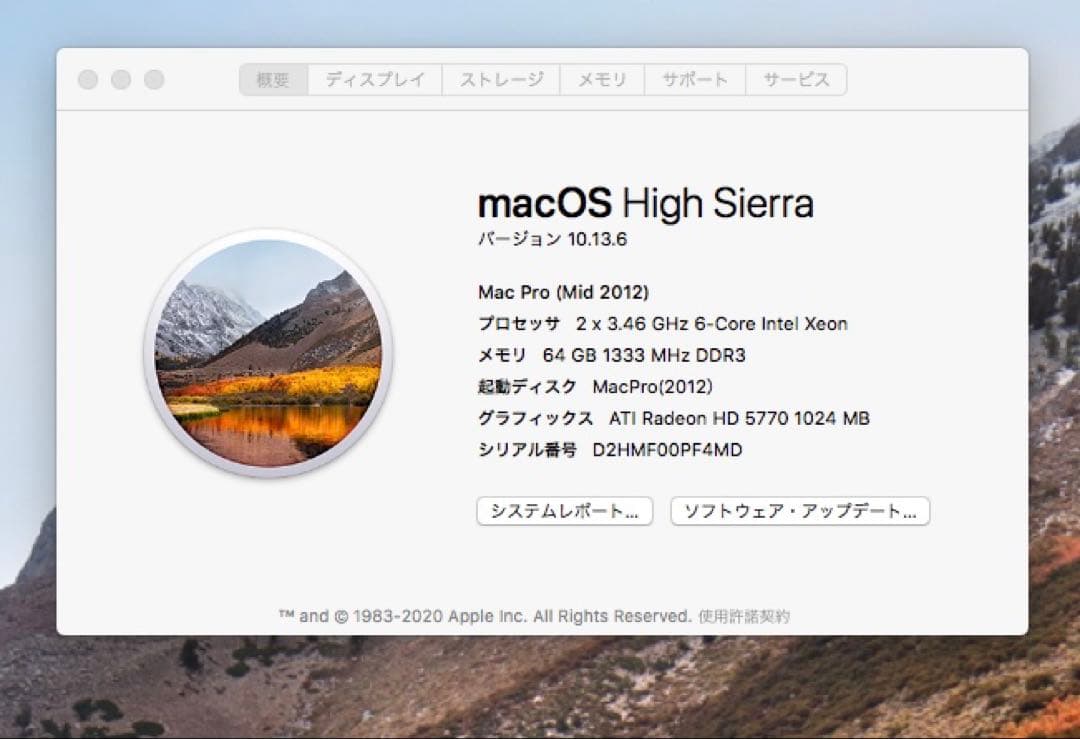Open the サポート tab
Image resolution: width=1080 pixels, height=739 pixels.
(695, 79)
